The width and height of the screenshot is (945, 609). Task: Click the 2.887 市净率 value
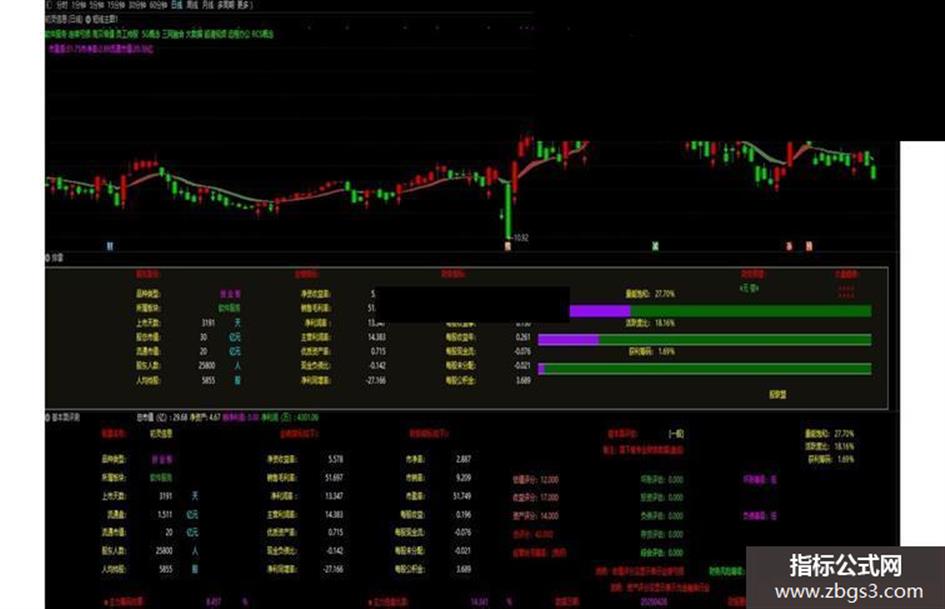pos(463,459)
